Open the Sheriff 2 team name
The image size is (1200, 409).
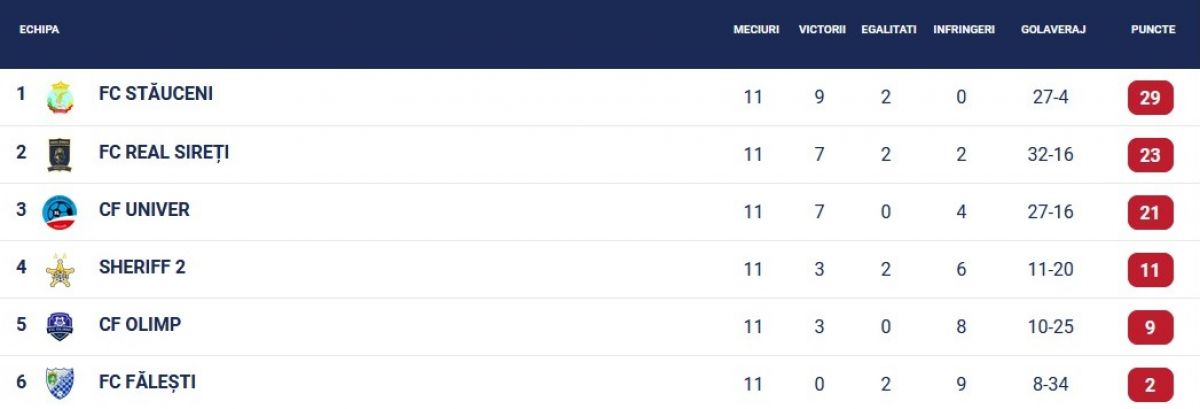pyautogui.click(x=142, y=267)
